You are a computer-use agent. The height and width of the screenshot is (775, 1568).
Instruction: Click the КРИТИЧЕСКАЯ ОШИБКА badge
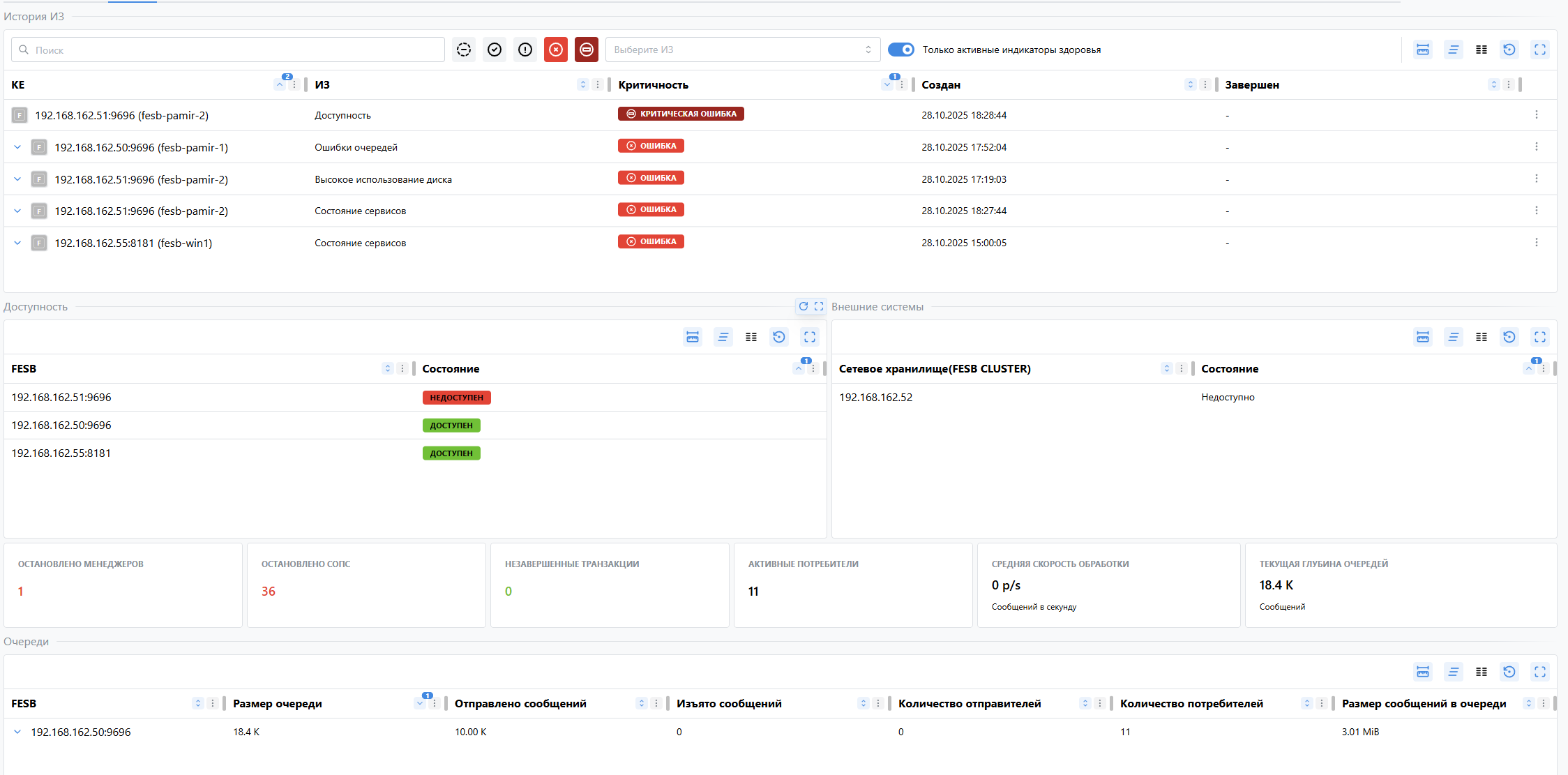tap(681, 114)
